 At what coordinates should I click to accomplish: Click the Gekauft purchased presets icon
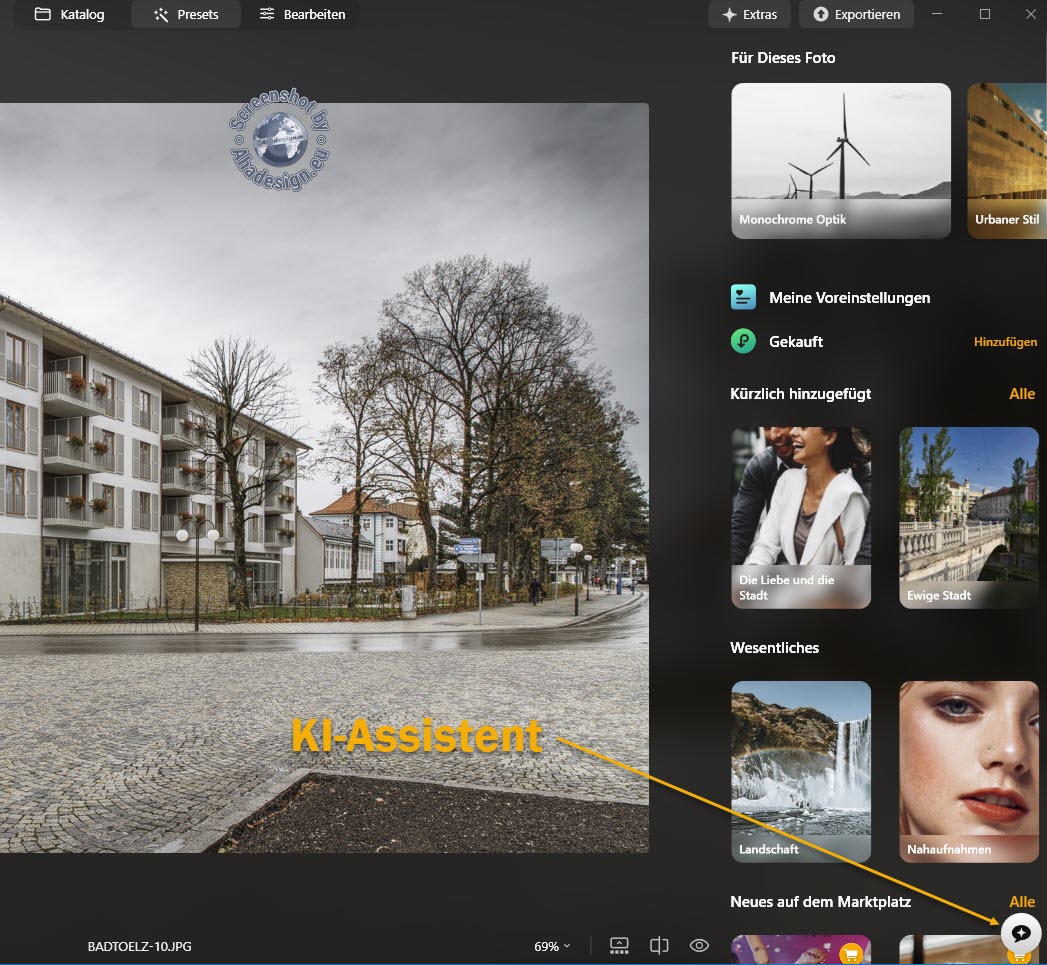point(742,341)
